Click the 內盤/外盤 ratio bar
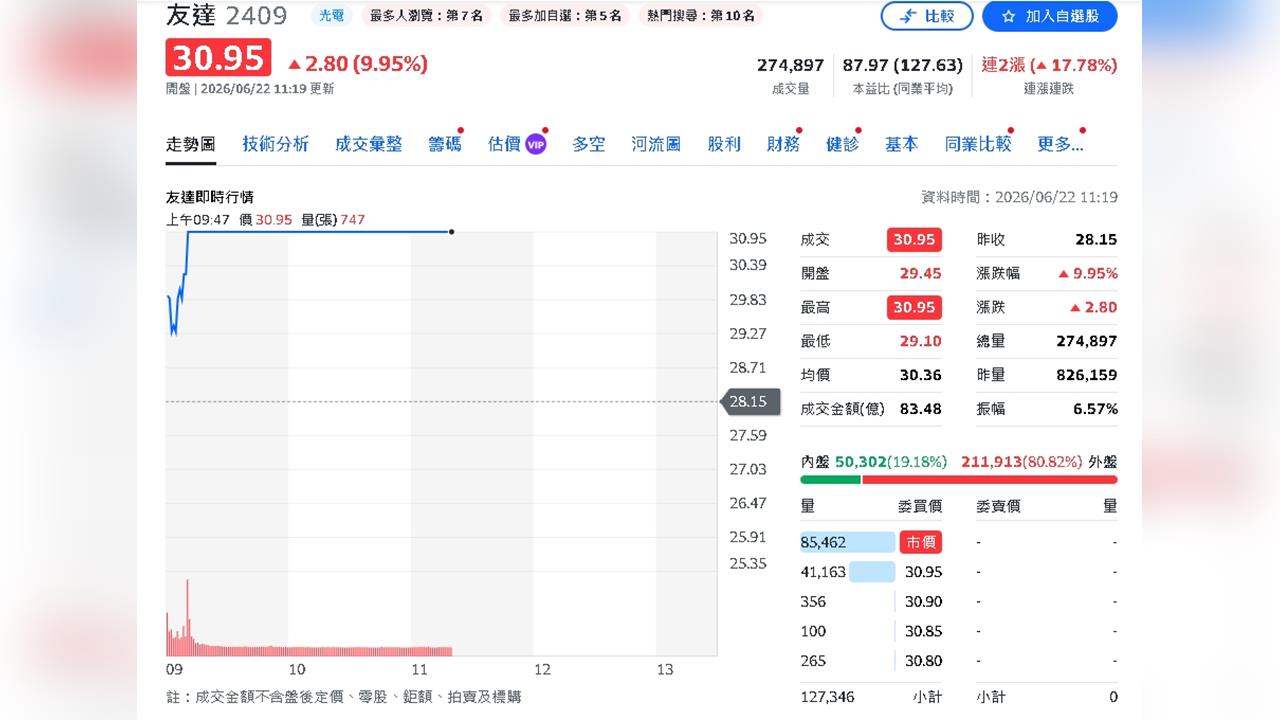 pyautogui.click(x=959, y=480)
